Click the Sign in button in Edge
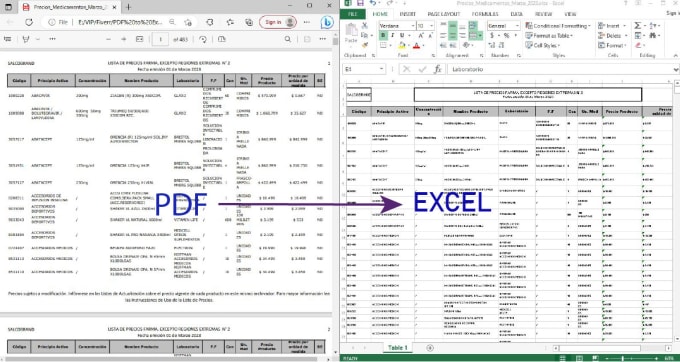 [x=278, y=22]
